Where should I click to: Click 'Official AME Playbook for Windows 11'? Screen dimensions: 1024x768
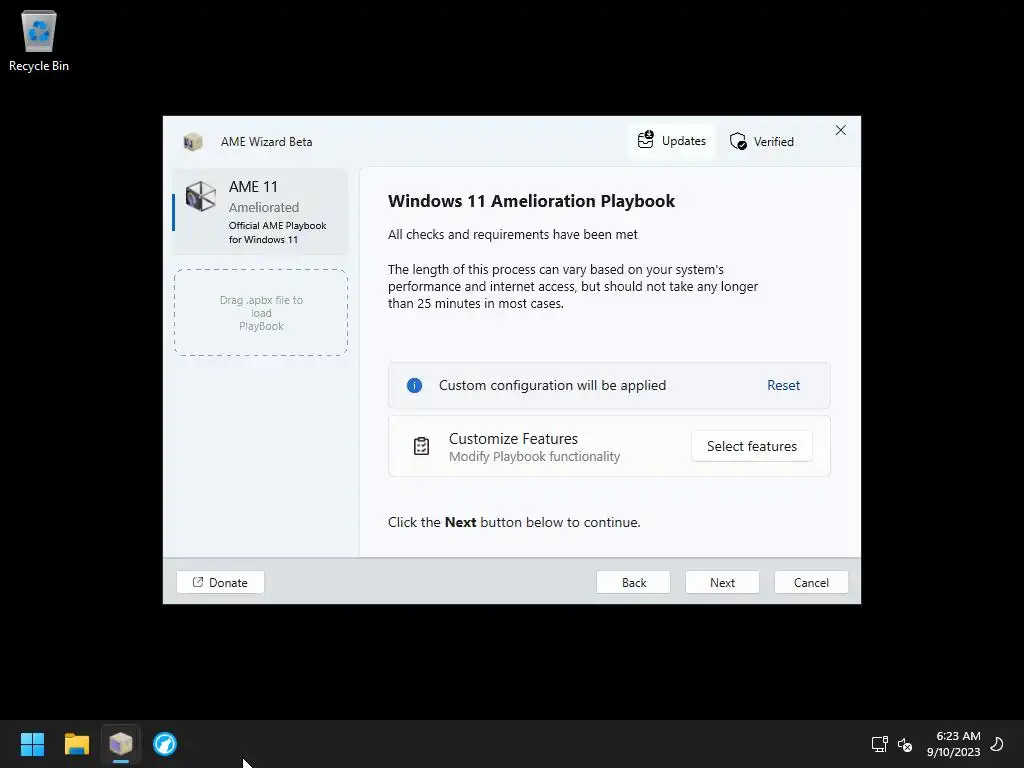278,232
